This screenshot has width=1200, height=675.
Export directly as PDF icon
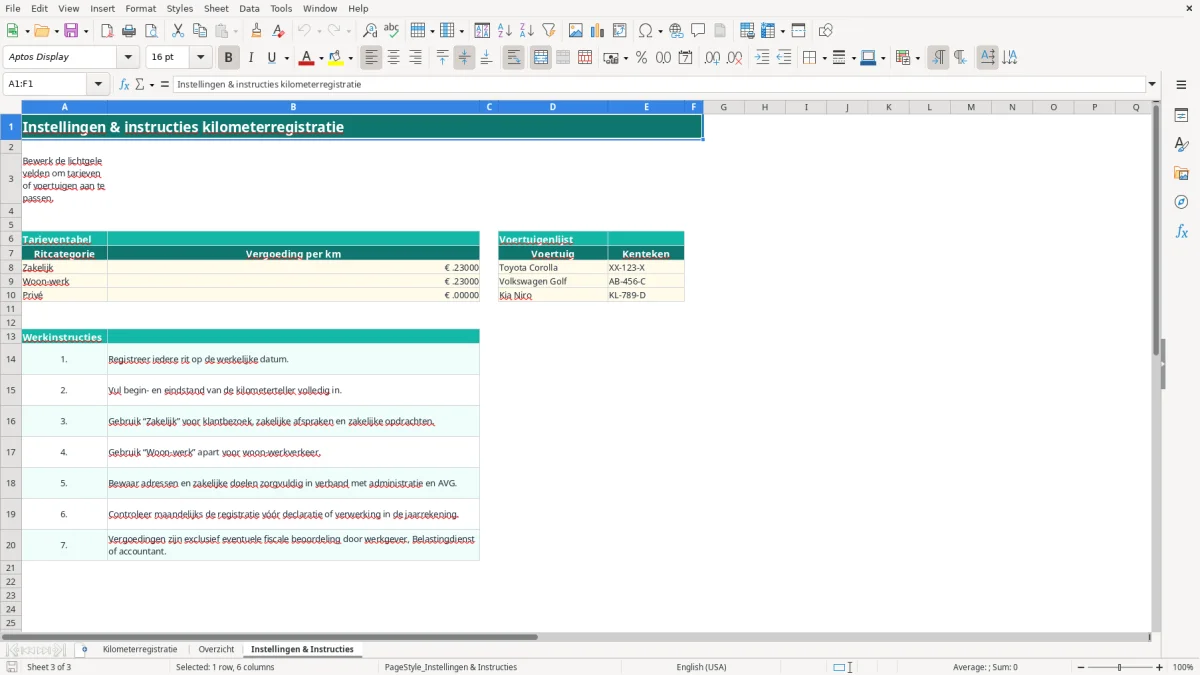pyautogui.click(x=107, y=31)
